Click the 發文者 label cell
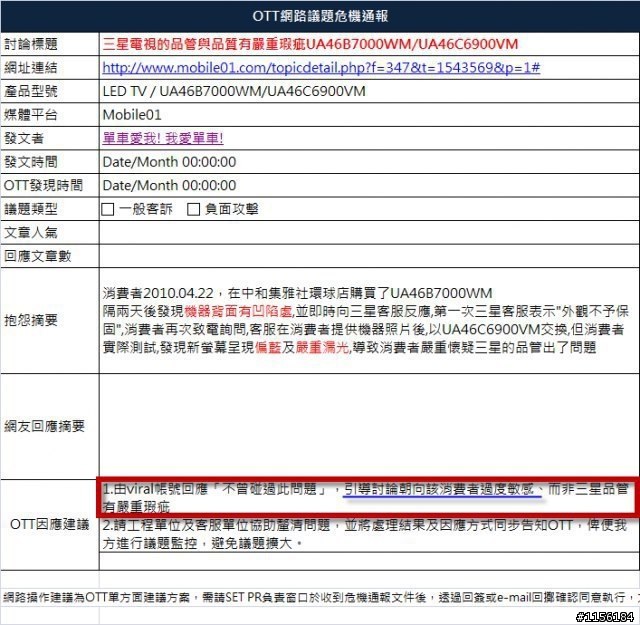Viewport: 640px width, 625px height. tap(50, 138)
